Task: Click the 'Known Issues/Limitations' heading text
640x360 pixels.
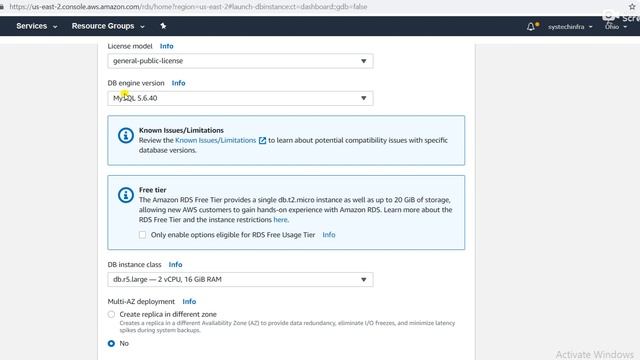Action: point(181,130)
